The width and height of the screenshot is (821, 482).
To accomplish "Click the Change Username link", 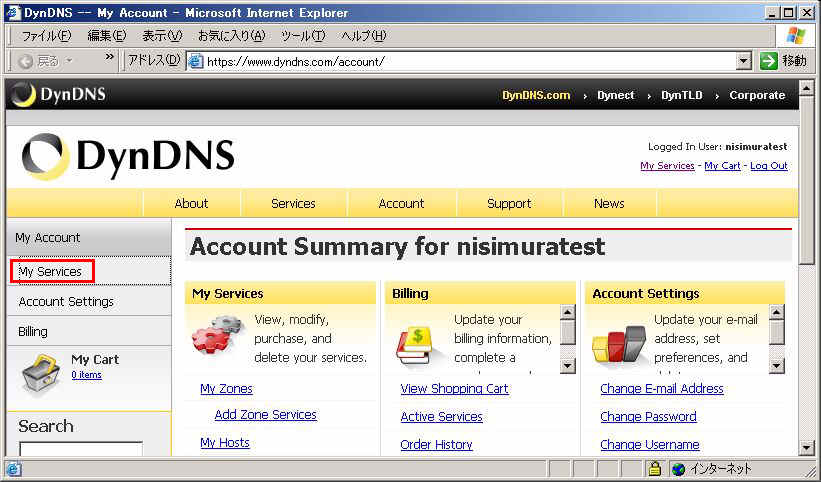I will 650,444.
